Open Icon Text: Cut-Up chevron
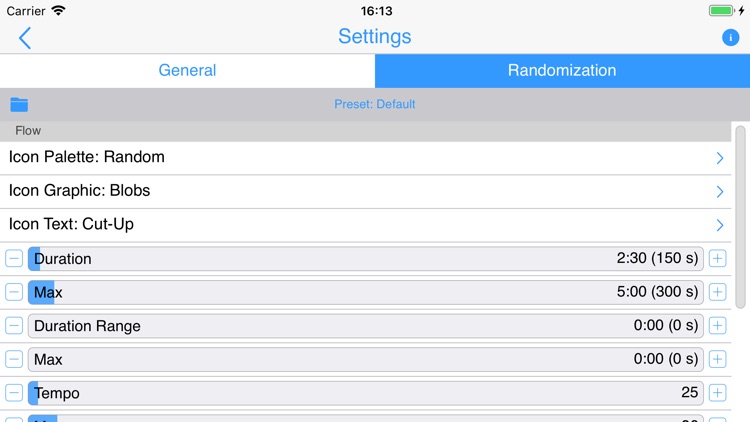The width and height of the screenshot is (750, 422). [x=719, y=225]
